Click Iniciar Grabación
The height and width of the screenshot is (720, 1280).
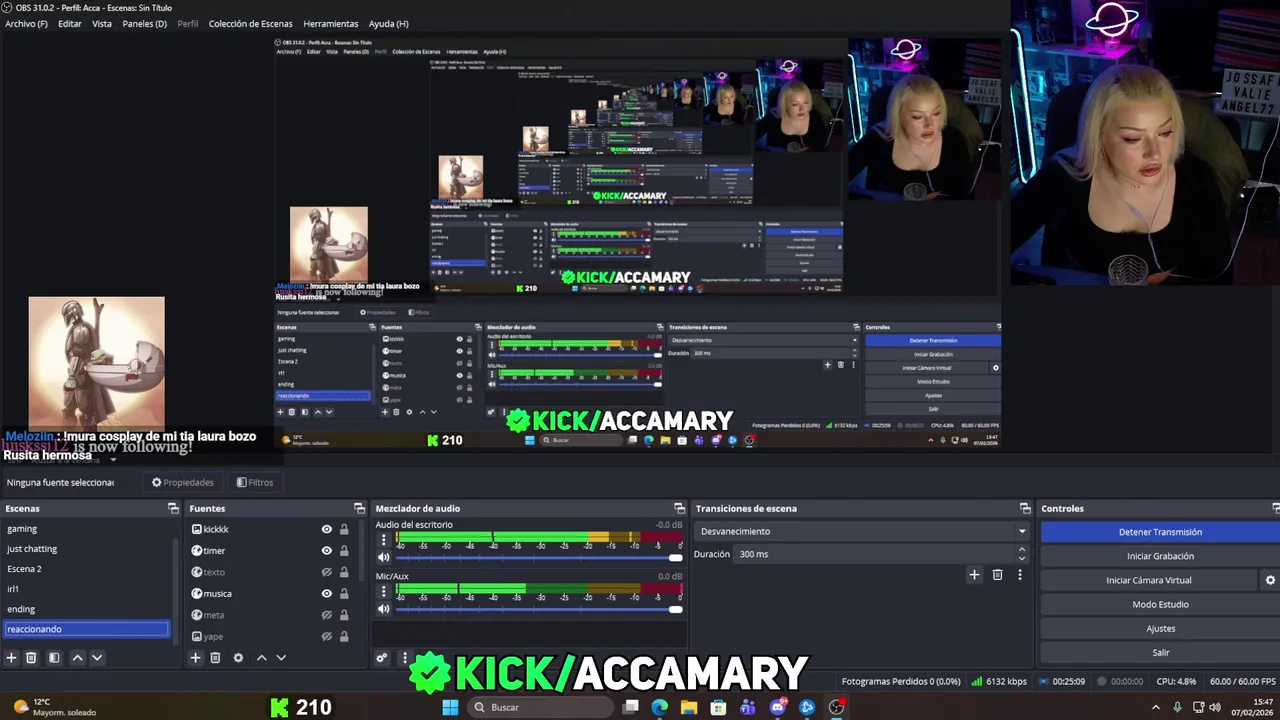1160,556
